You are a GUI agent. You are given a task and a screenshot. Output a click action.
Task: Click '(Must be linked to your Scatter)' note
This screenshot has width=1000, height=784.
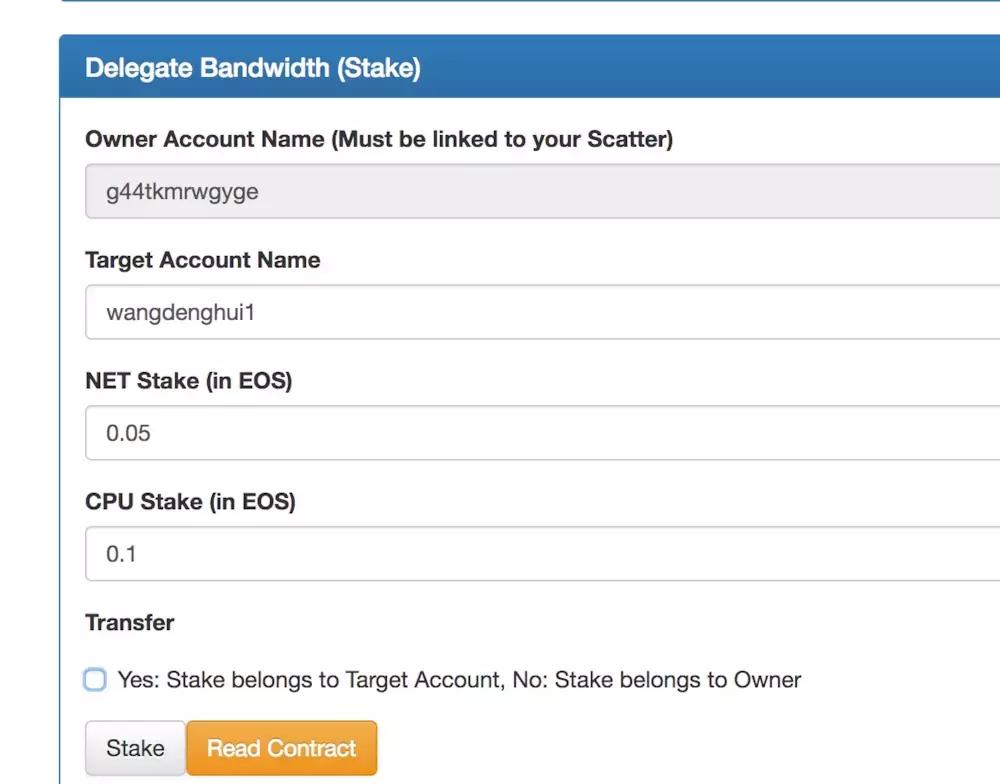(x=503, y=139)
